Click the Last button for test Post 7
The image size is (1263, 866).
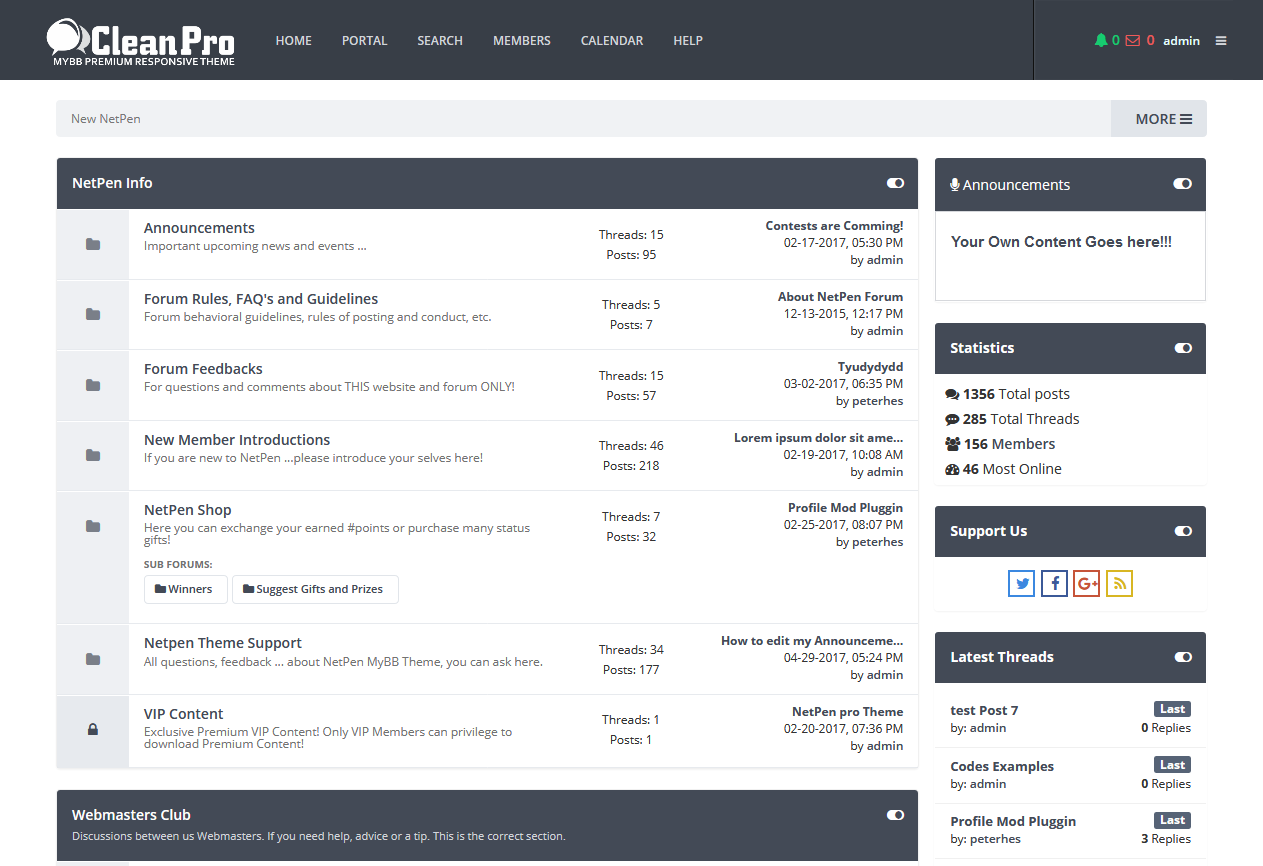[x=1171, y=709]
